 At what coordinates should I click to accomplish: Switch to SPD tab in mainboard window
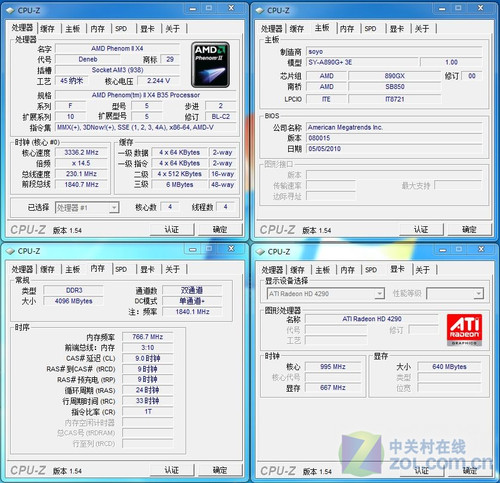370,29
